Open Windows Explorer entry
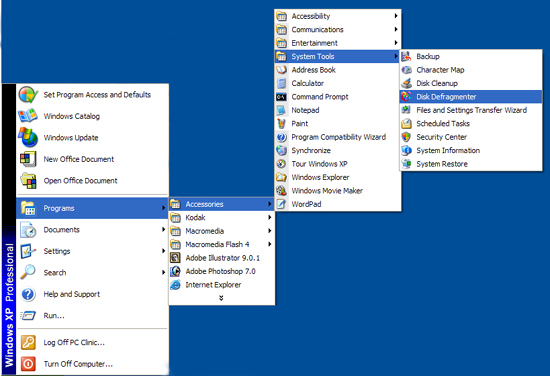Image resolution: width=550 pixels, height=376 pixels. pos(337,177)
